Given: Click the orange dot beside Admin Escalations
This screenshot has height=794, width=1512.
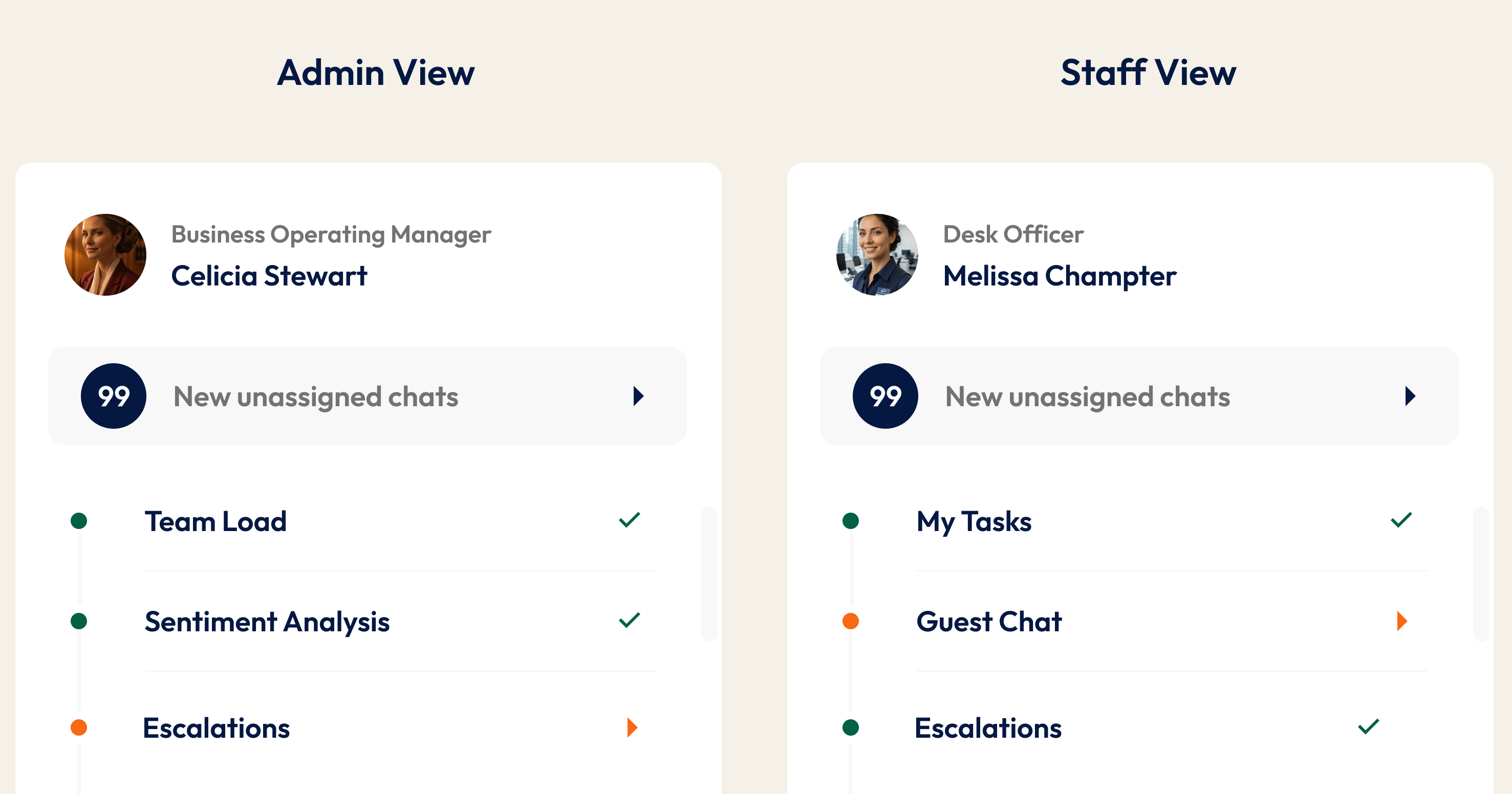Looking at the screenshot, I should click(79, 727).
